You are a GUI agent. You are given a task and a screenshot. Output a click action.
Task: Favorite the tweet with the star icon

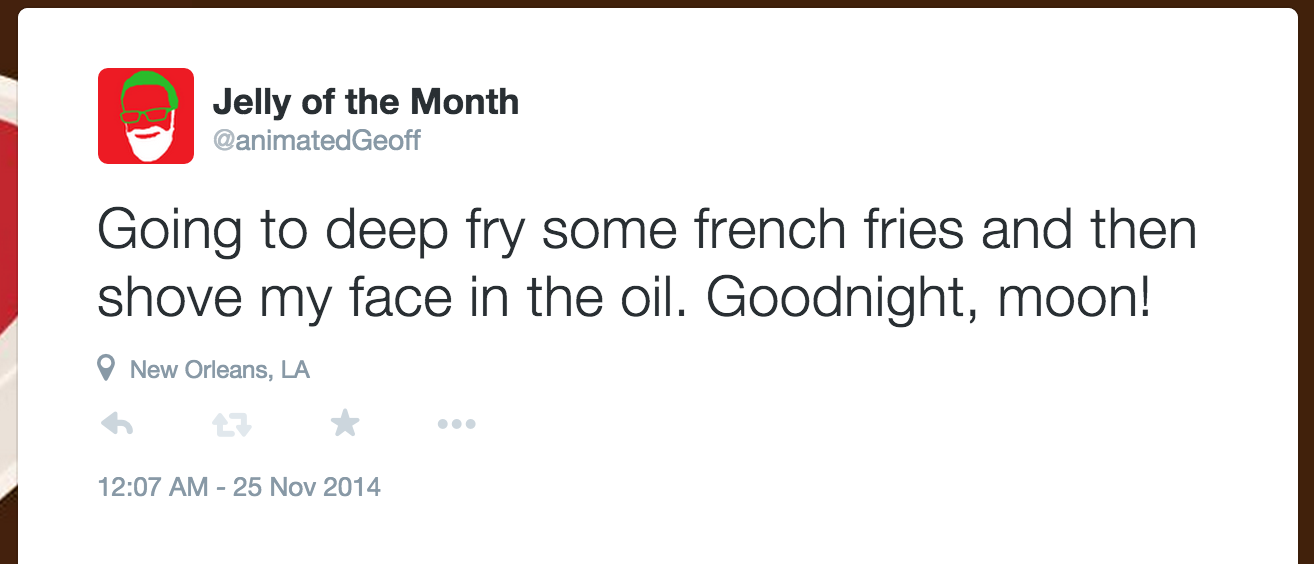point(345,424)
